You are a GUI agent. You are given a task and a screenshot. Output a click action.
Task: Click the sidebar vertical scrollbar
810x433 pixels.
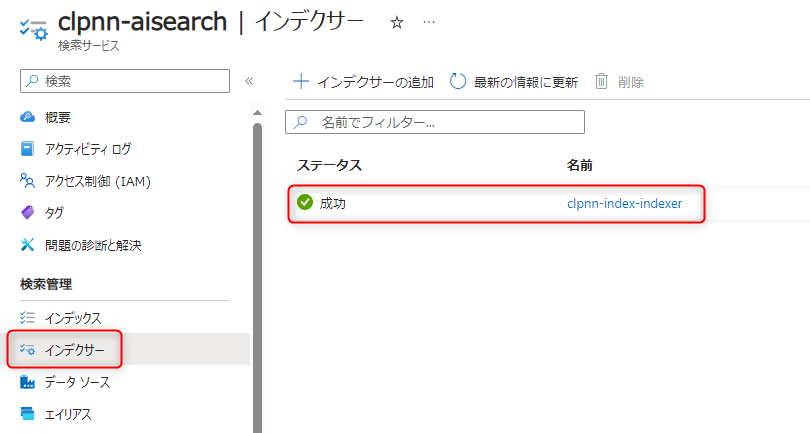[257, 250]
